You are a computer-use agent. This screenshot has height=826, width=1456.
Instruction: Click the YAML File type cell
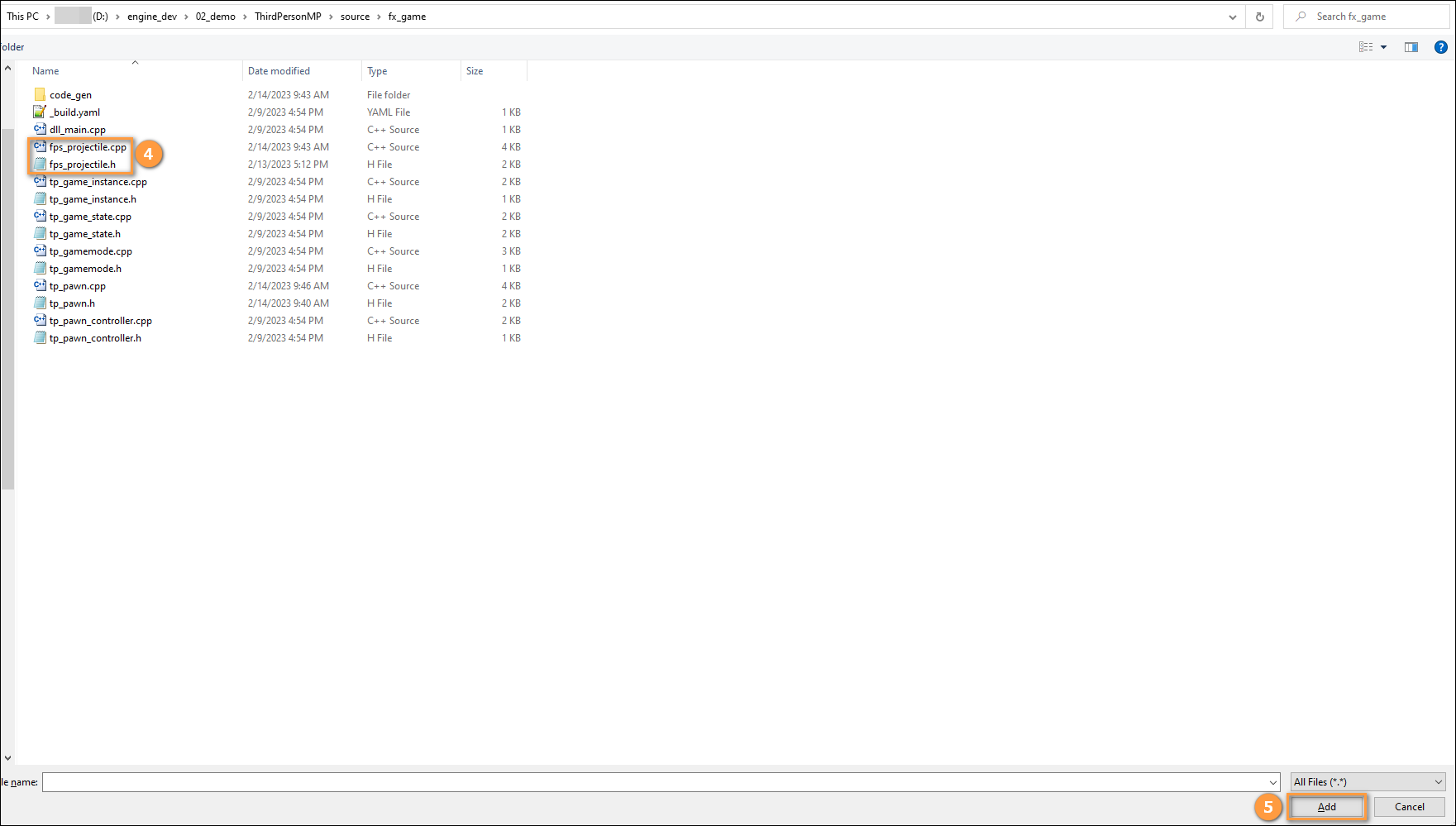click(x=389, y=112)
